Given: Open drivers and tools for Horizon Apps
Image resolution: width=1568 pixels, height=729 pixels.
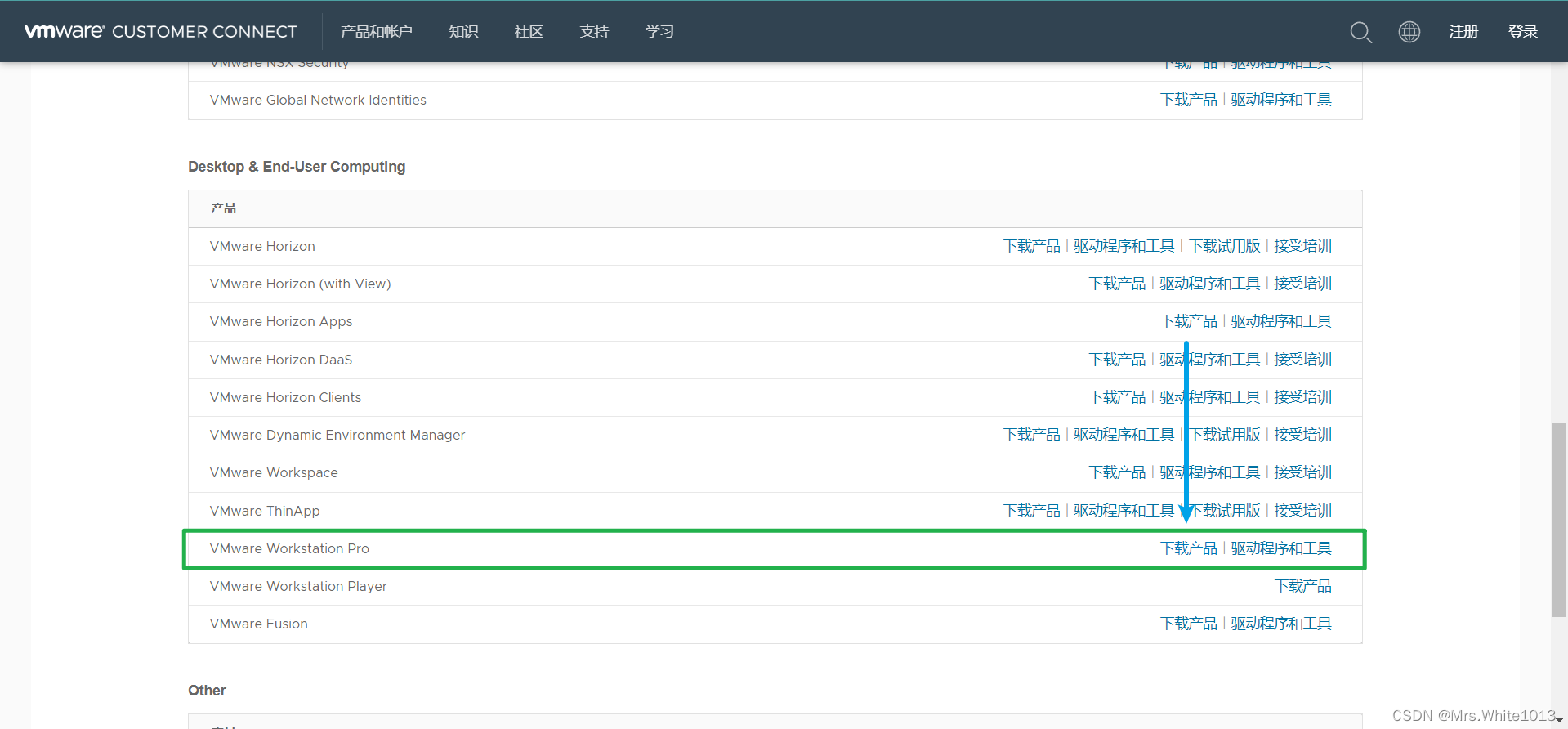Looking at the screenshot, I should point(1281,321).
